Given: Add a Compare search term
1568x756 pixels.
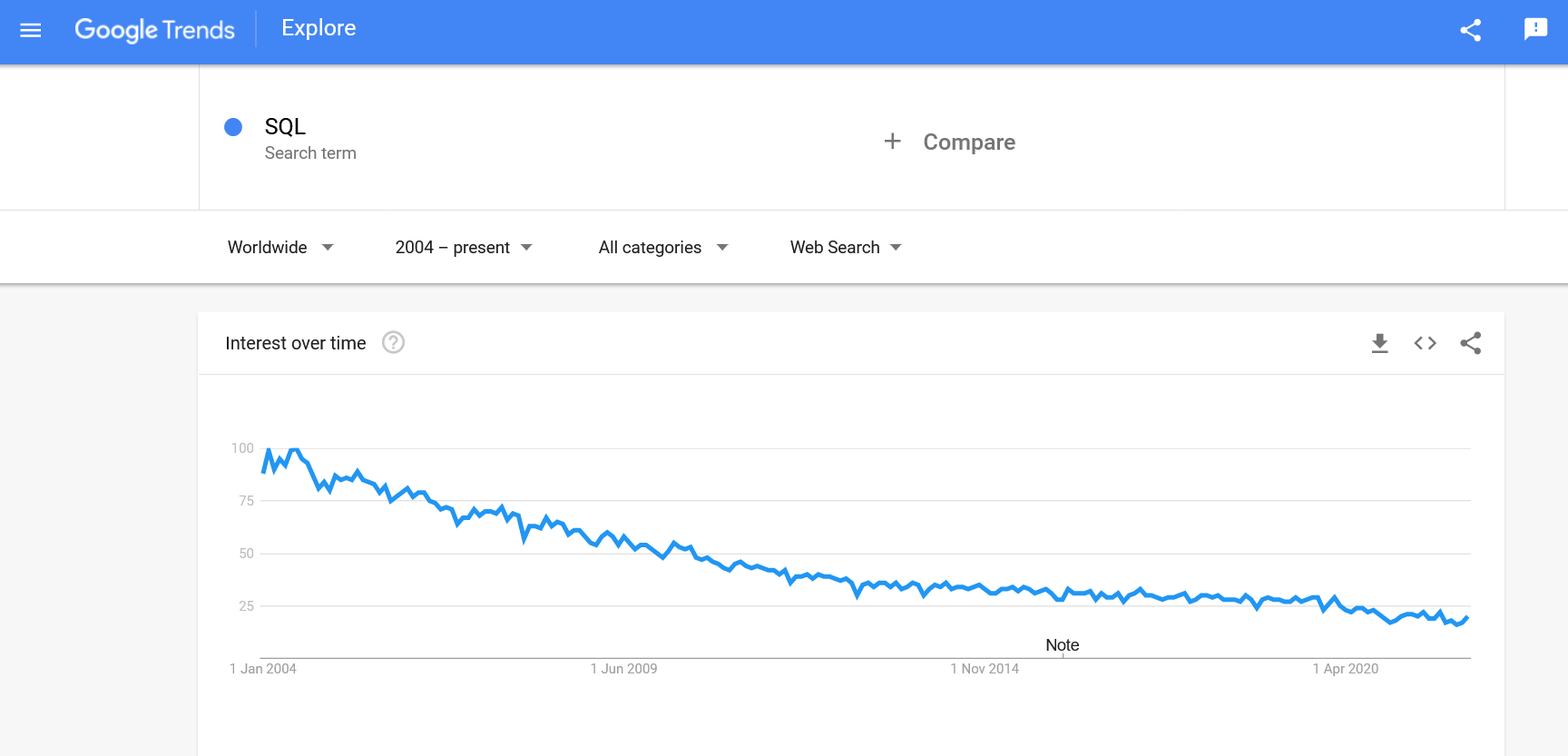Looking at the screenshot, I should click(968, 142).
